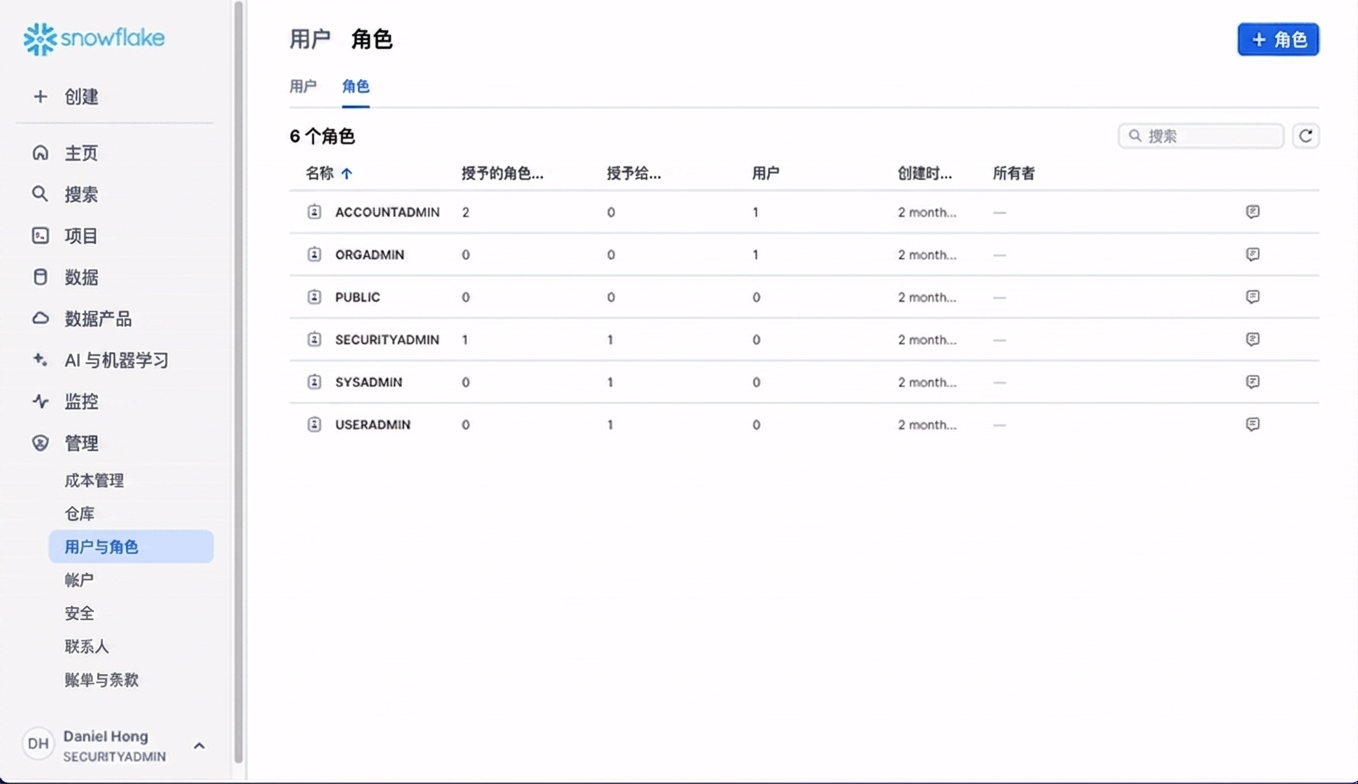Image resolution: width=1358 pixels, height=784 pixels.
Task: Click the shield icon for 管理
Action: [x=40, y=443]
